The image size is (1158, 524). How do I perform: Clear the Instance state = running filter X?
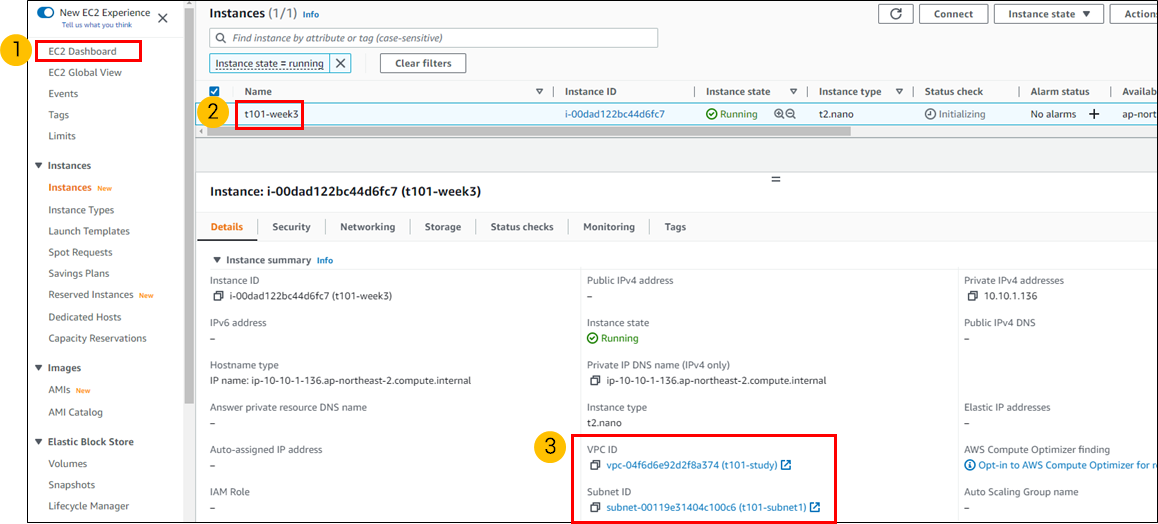click(x=340, y=63)
